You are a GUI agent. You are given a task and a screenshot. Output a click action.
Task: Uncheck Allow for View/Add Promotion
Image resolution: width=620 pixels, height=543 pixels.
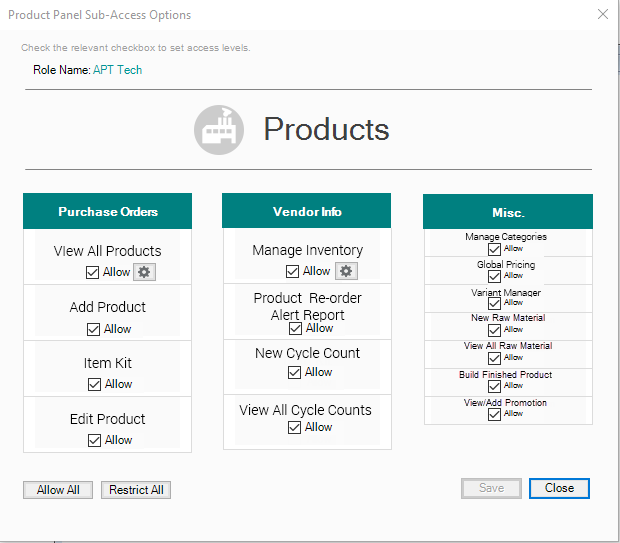coord(494,414)
